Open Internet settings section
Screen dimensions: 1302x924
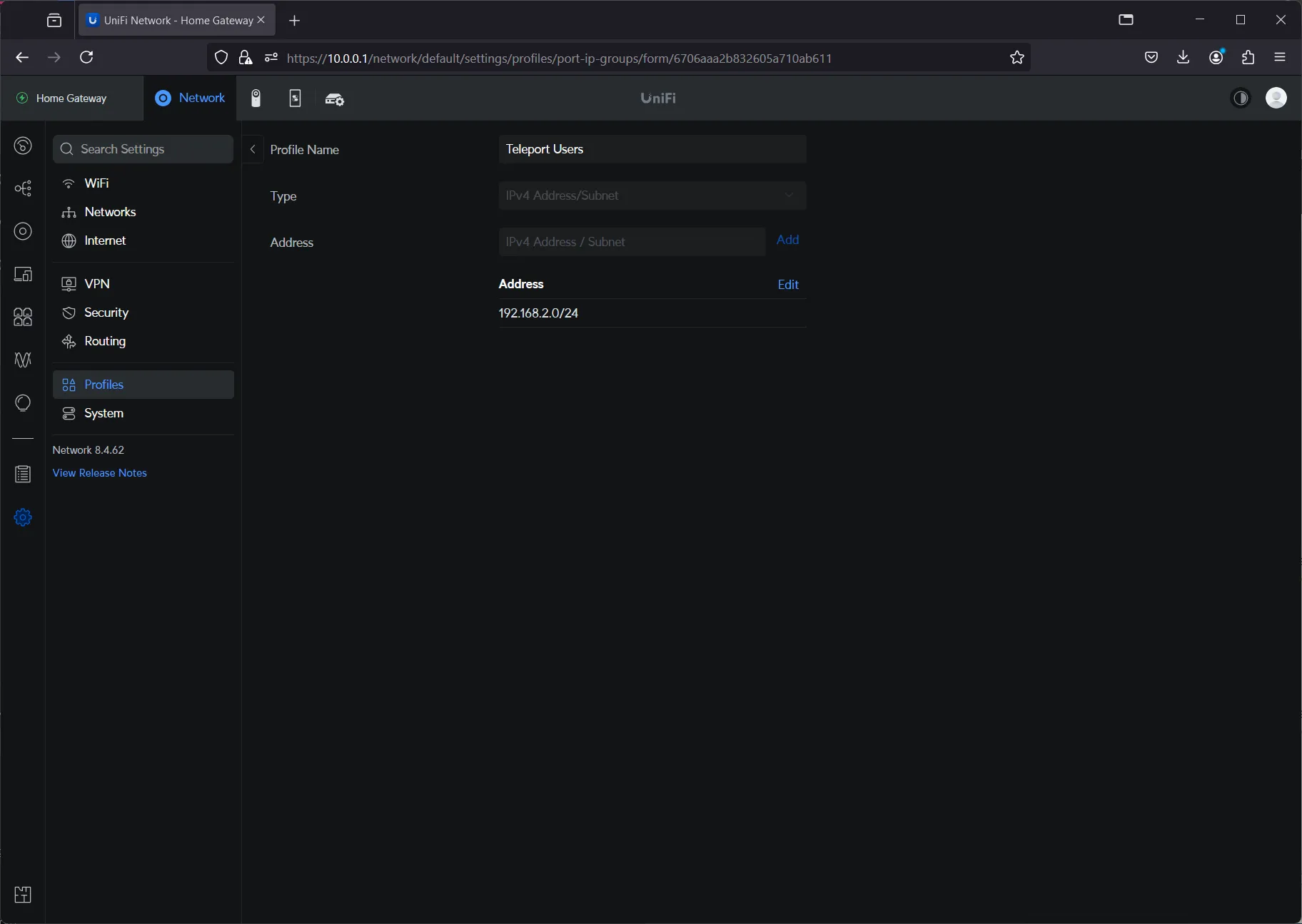point(143,240)
